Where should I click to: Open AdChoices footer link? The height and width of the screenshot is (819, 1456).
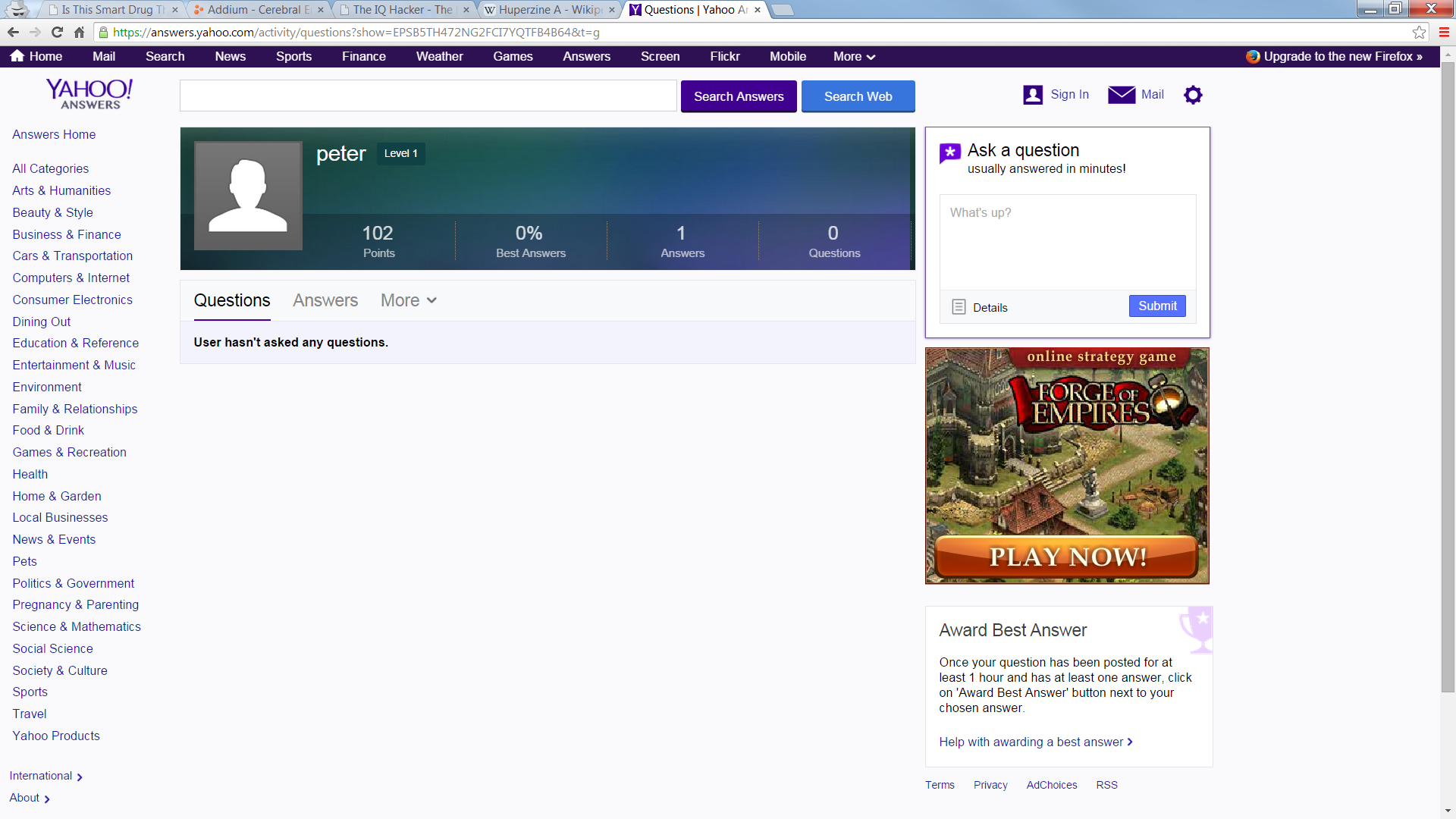[1052, 785]
